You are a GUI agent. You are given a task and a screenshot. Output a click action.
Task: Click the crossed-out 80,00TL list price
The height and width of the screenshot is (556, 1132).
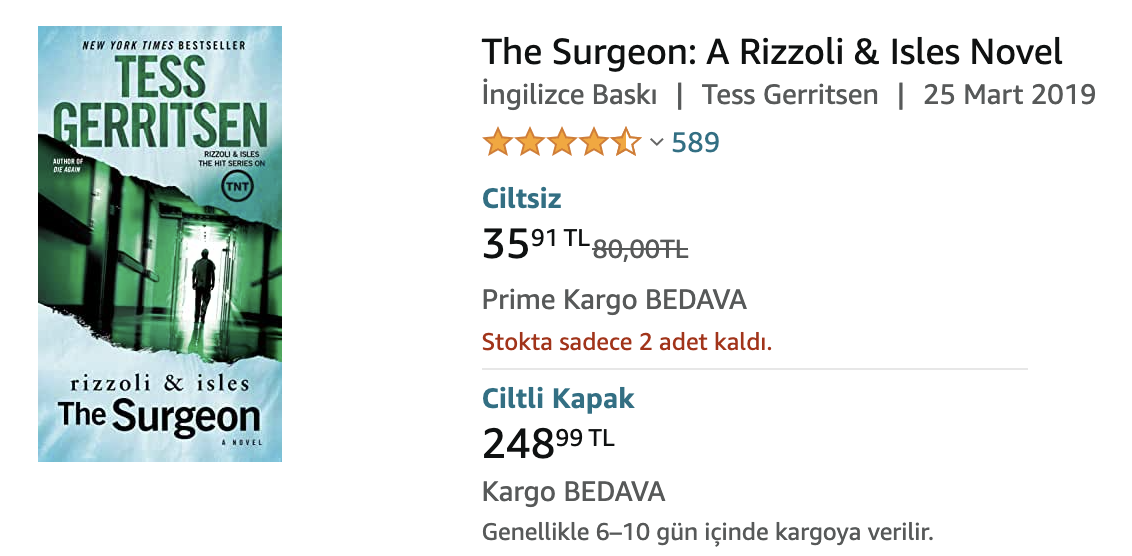[x=640, y=250]
